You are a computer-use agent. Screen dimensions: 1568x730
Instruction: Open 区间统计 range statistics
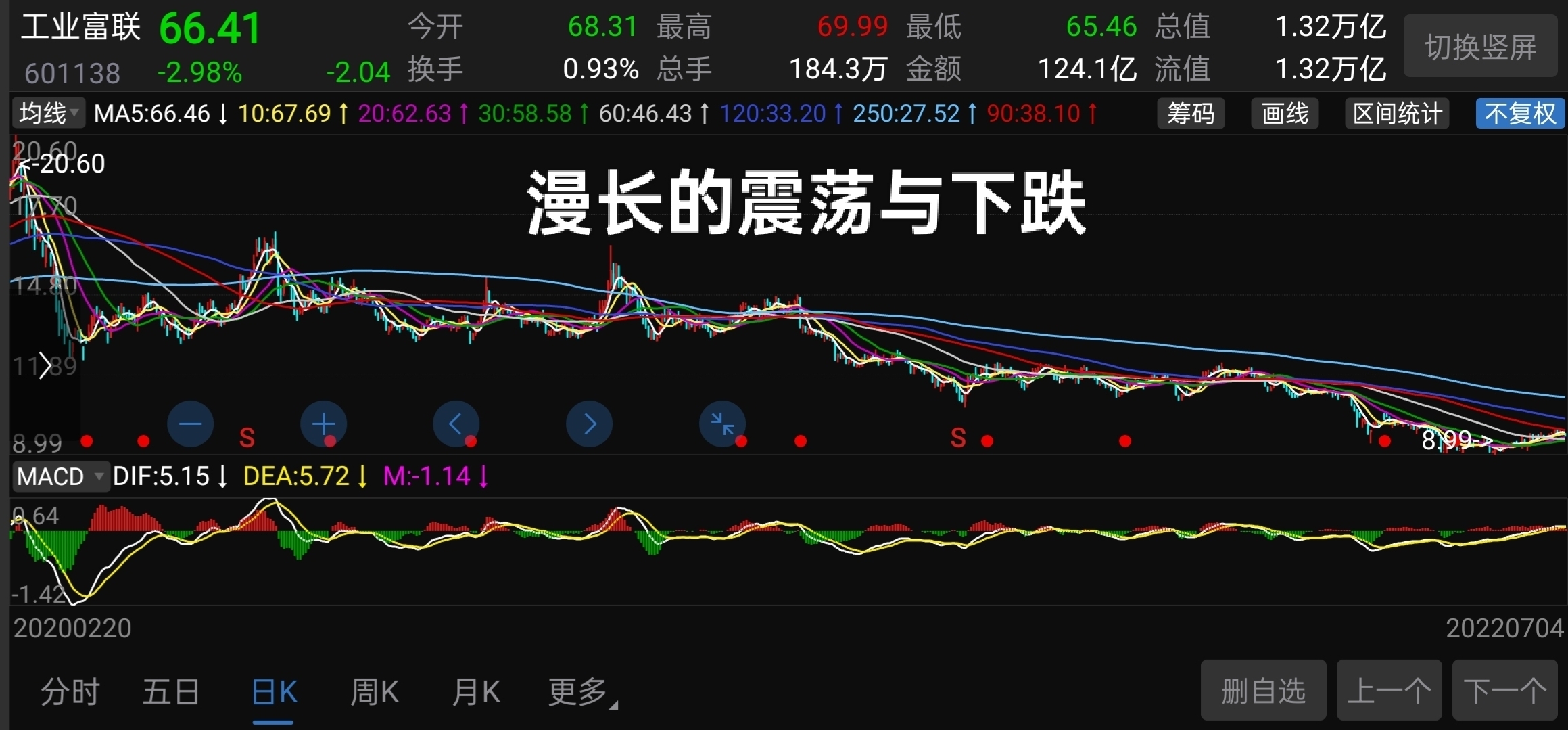click(x=1397, y=114)
